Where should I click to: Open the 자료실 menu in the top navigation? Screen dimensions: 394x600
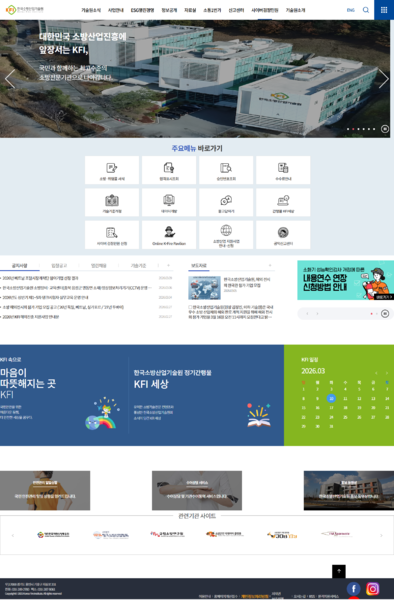tap(190, 10)
